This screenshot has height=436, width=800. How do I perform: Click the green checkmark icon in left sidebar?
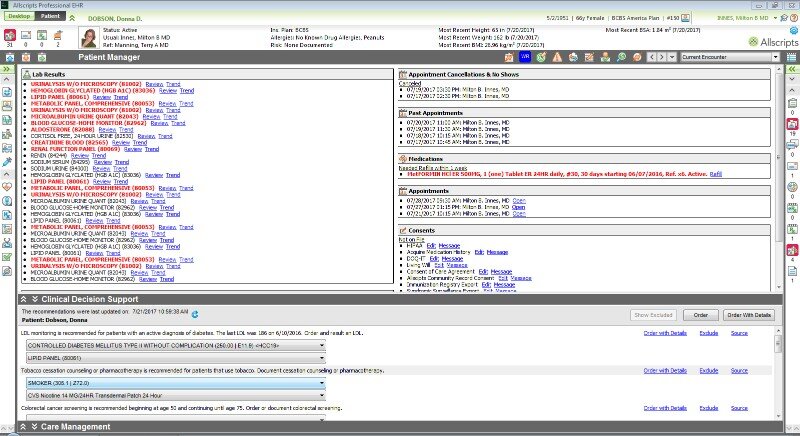tap(7, 256)
